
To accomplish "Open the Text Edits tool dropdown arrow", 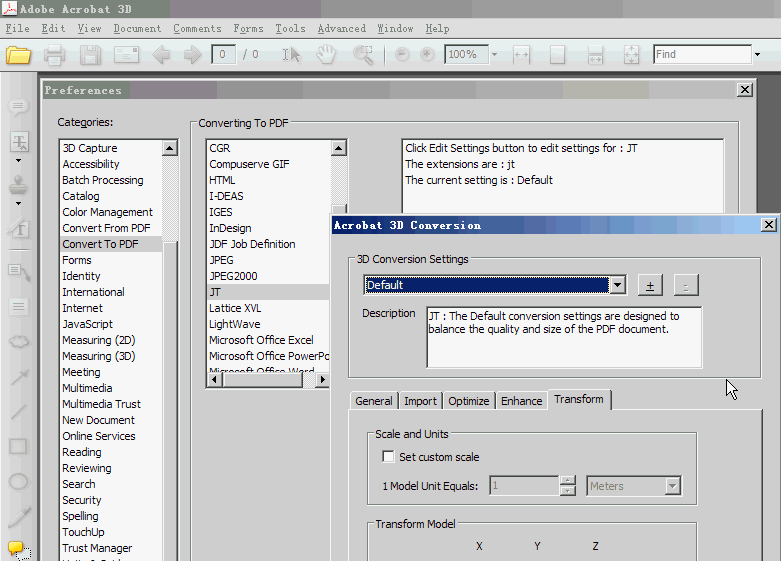I will [18, 160].
